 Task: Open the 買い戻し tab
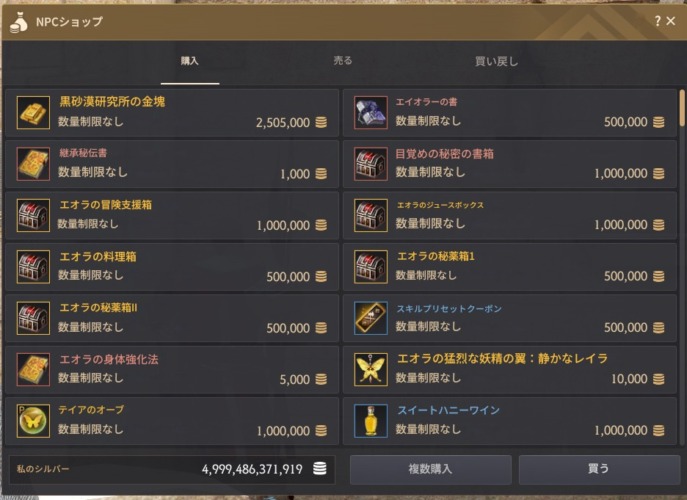click(496, 61)
